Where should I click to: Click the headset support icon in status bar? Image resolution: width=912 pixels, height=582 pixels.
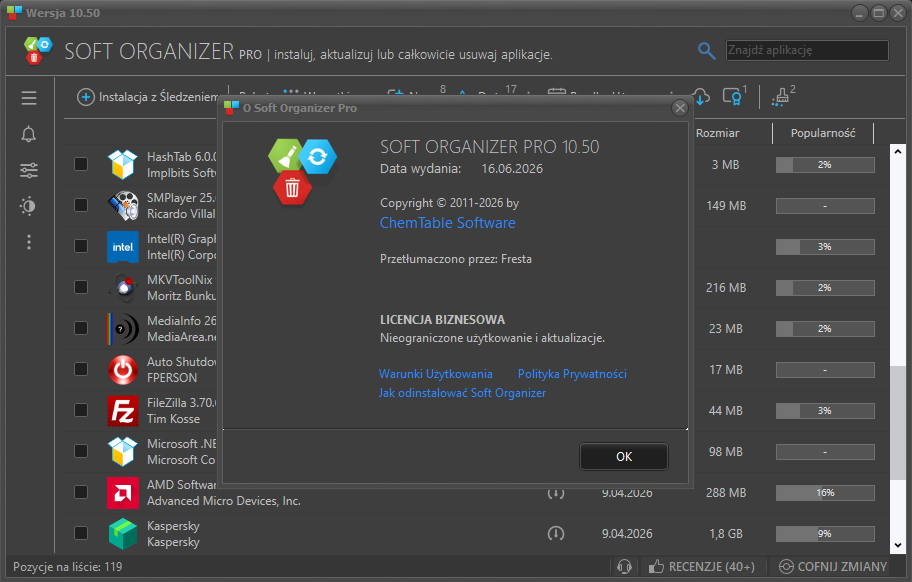coord(624,566)
